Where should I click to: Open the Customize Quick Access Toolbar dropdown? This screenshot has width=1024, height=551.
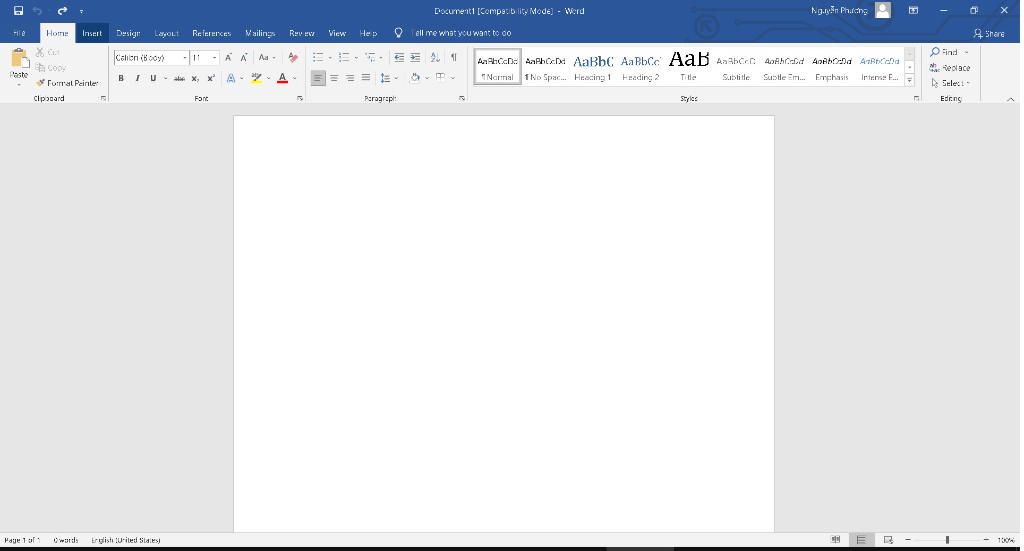coord(81,11)
